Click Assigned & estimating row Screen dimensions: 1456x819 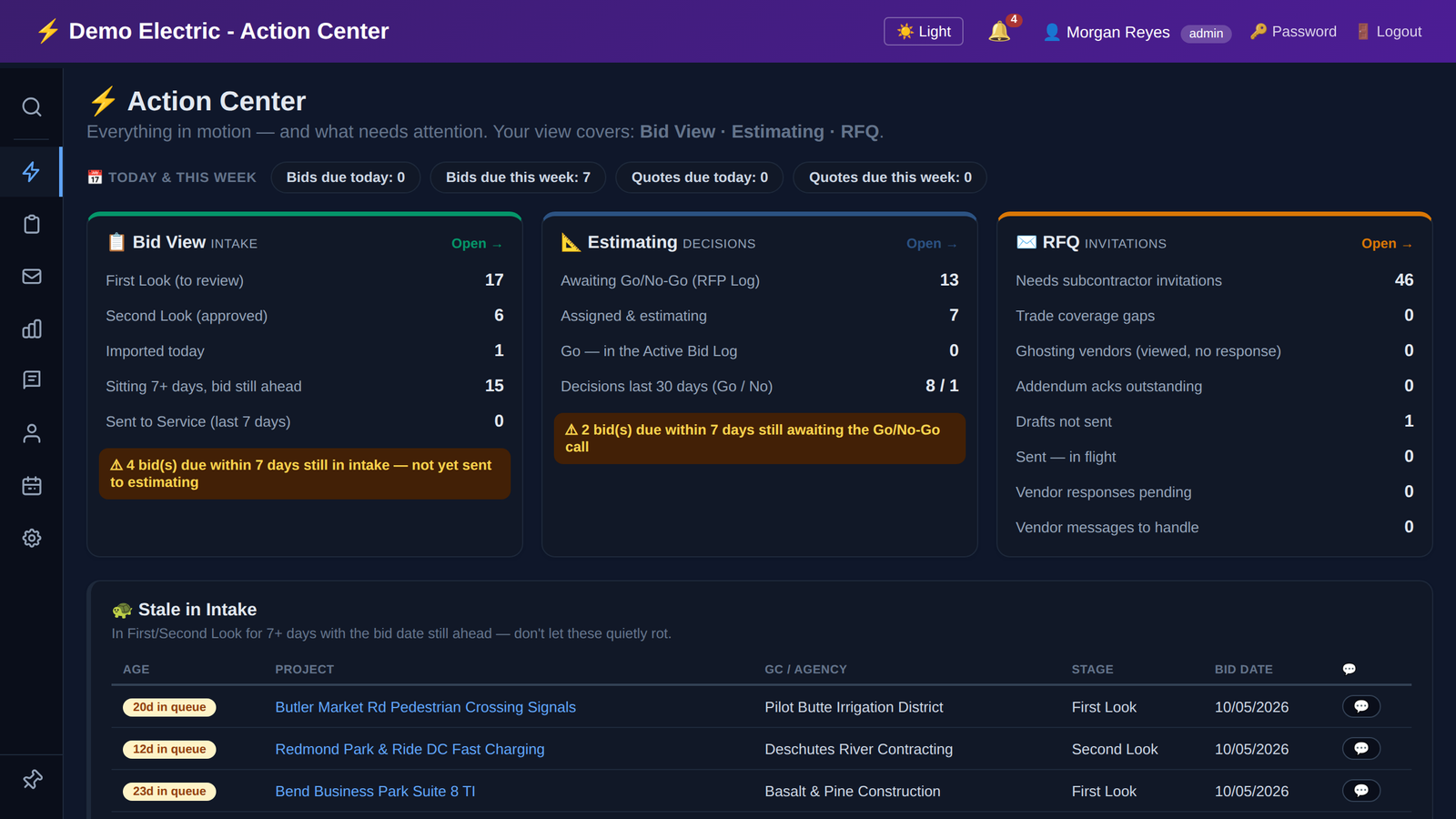coord(760,316)
